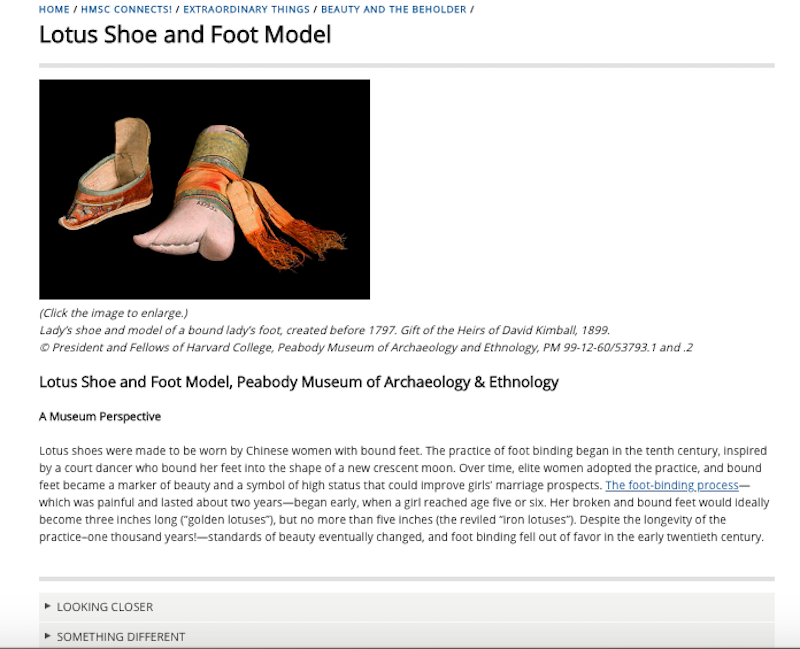Navigate to BEAUTY AND THE BEHOLDER breadcrumb
This screenshot has width=800, height=649.
click(393, 9)
